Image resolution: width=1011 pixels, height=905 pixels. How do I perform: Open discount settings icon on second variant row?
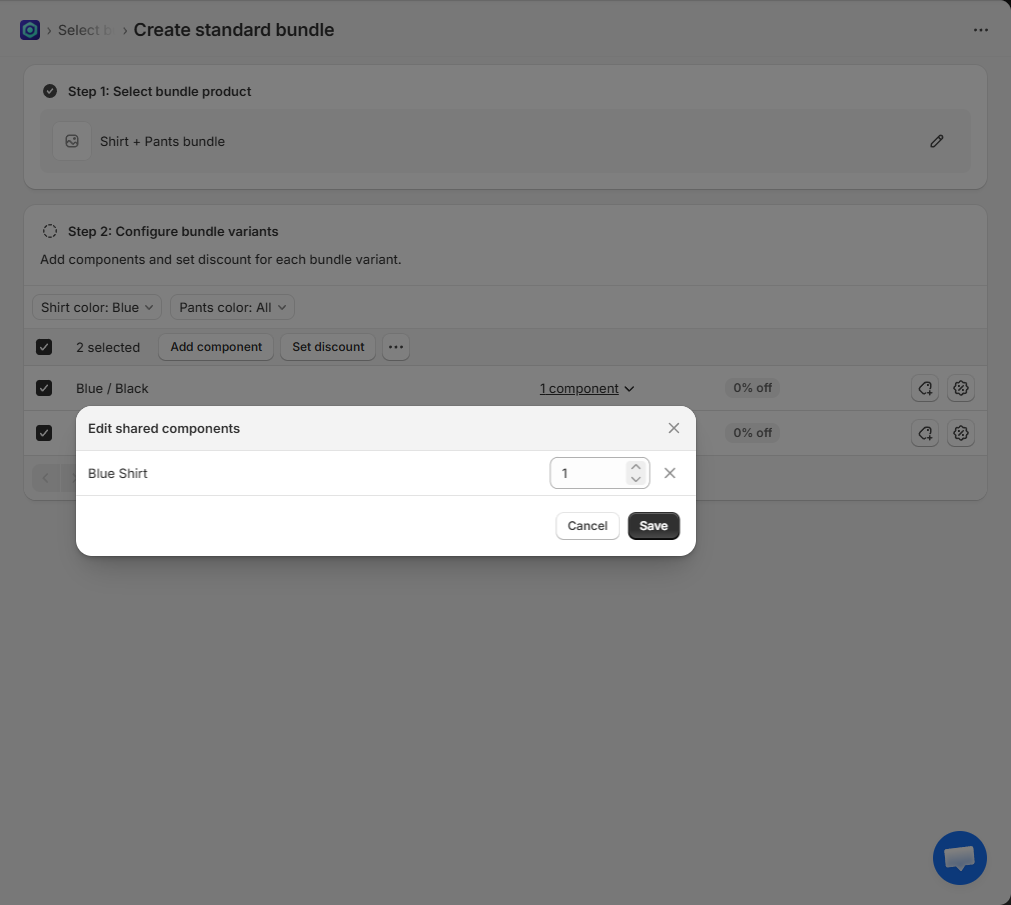(961, 433)
